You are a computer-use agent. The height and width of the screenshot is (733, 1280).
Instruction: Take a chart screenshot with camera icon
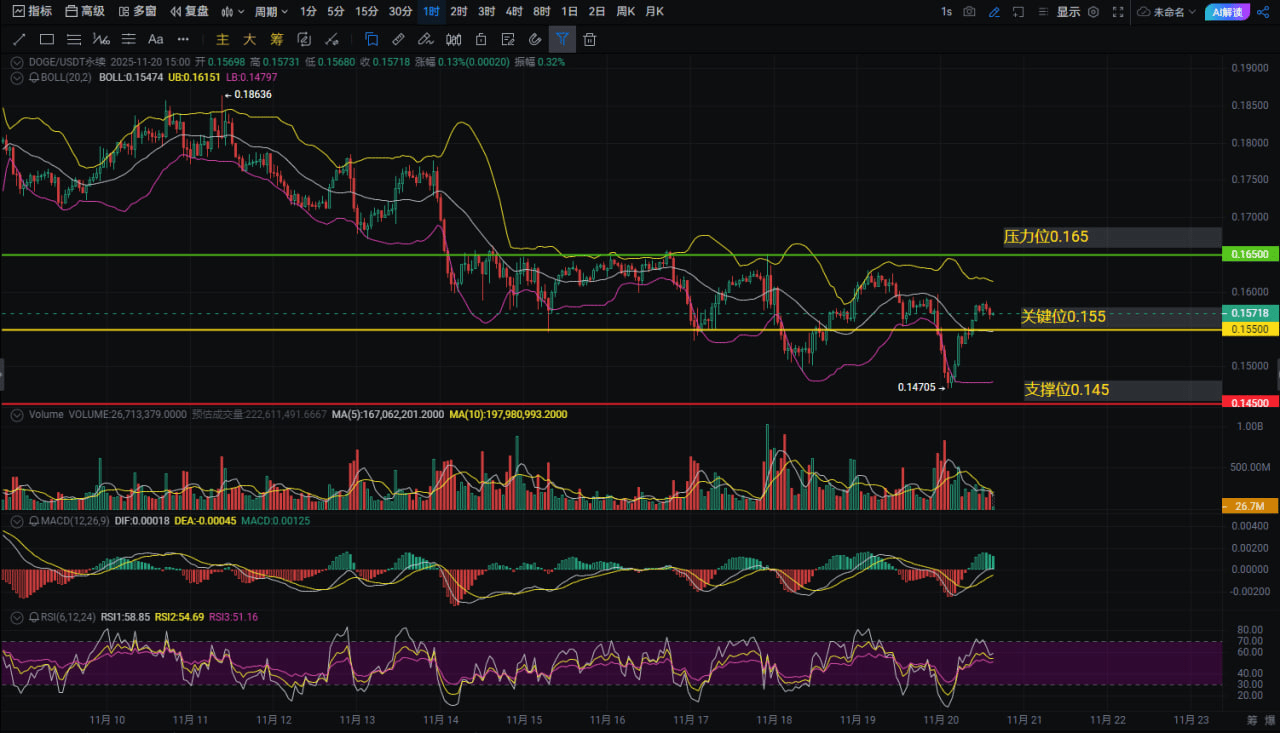(x=969, y=12)
